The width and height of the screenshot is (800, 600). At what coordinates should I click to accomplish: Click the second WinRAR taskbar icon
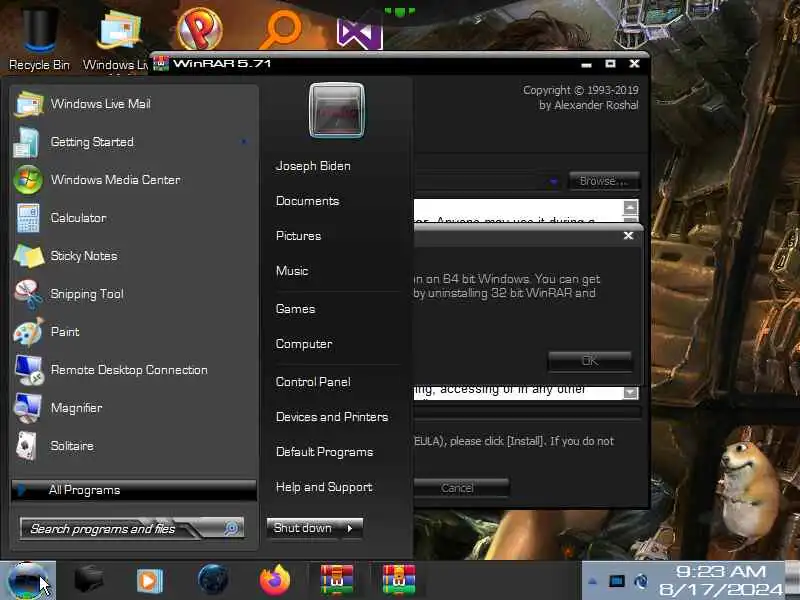pos(399,580)
